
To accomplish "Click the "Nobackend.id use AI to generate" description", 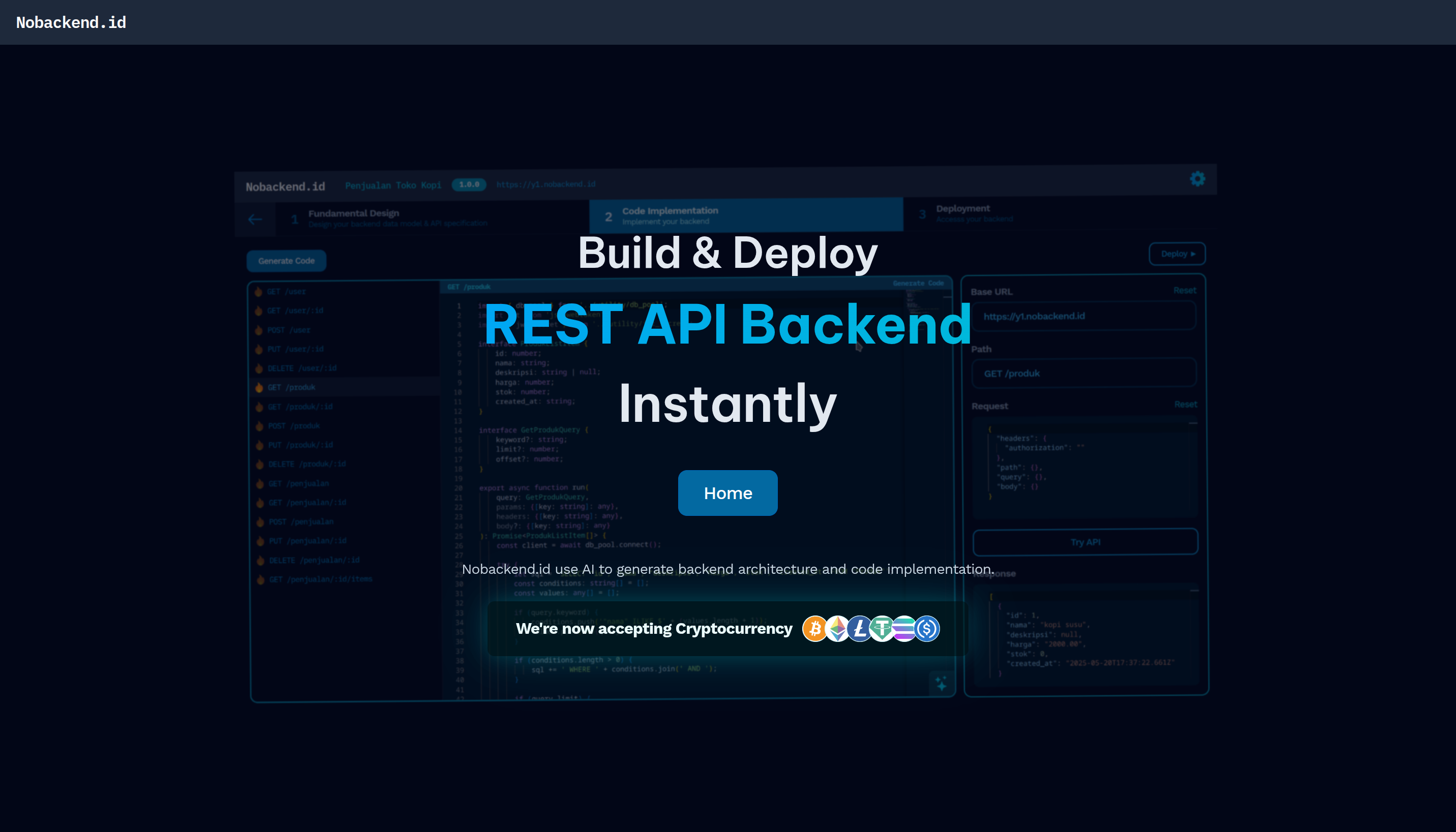I will pyautogui.click(x=727, y=569).
